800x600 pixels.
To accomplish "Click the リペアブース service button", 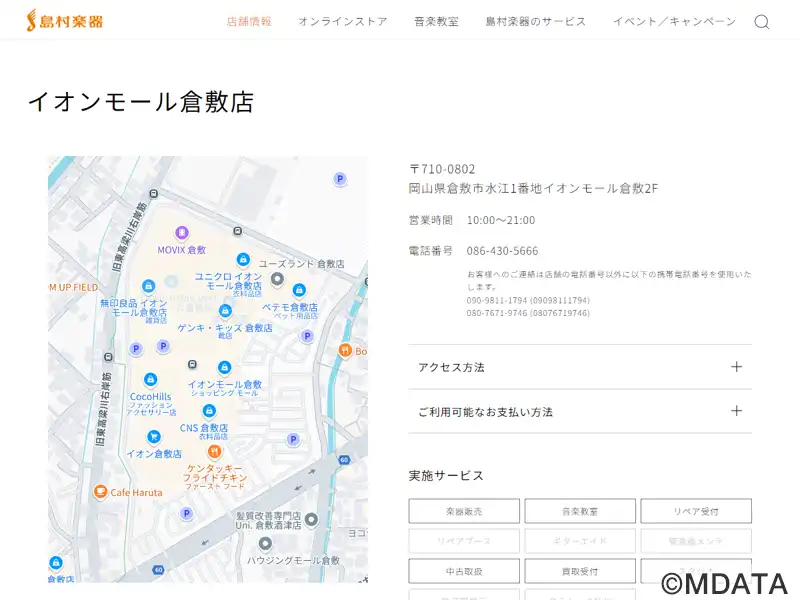I will pos(464,541).
